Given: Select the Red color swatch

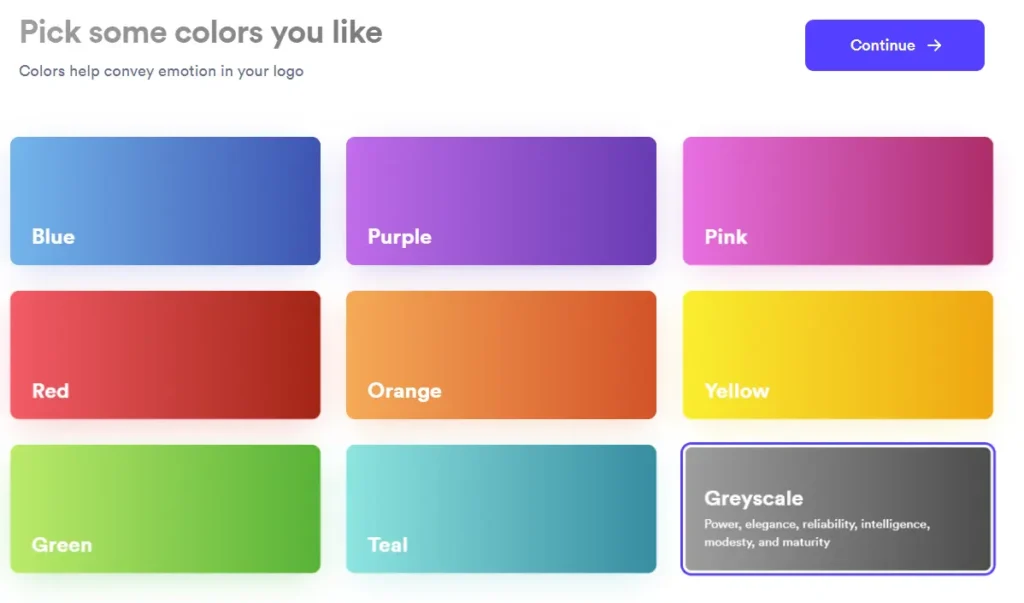Looking at the screenshot, I should [165, 354].
